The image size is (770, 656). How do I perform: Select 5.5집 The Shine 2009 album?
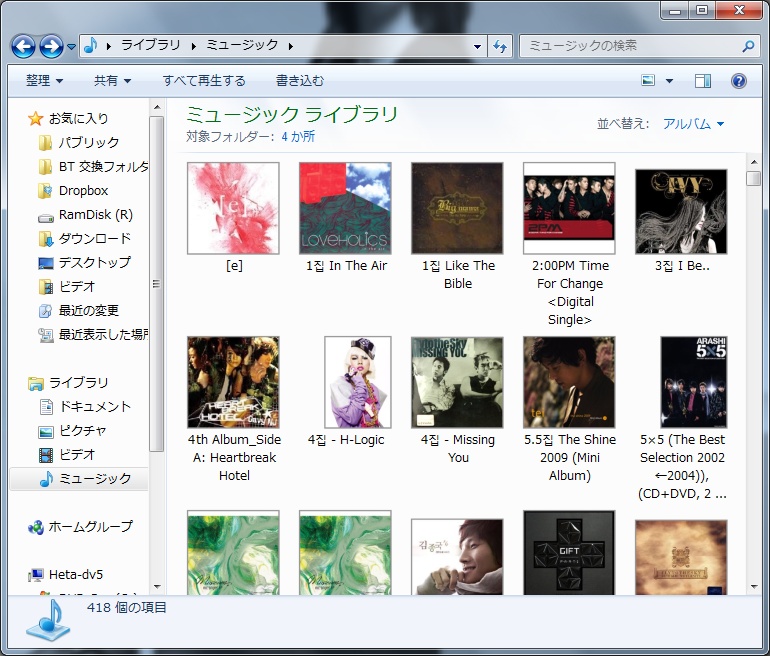point(569,382)
